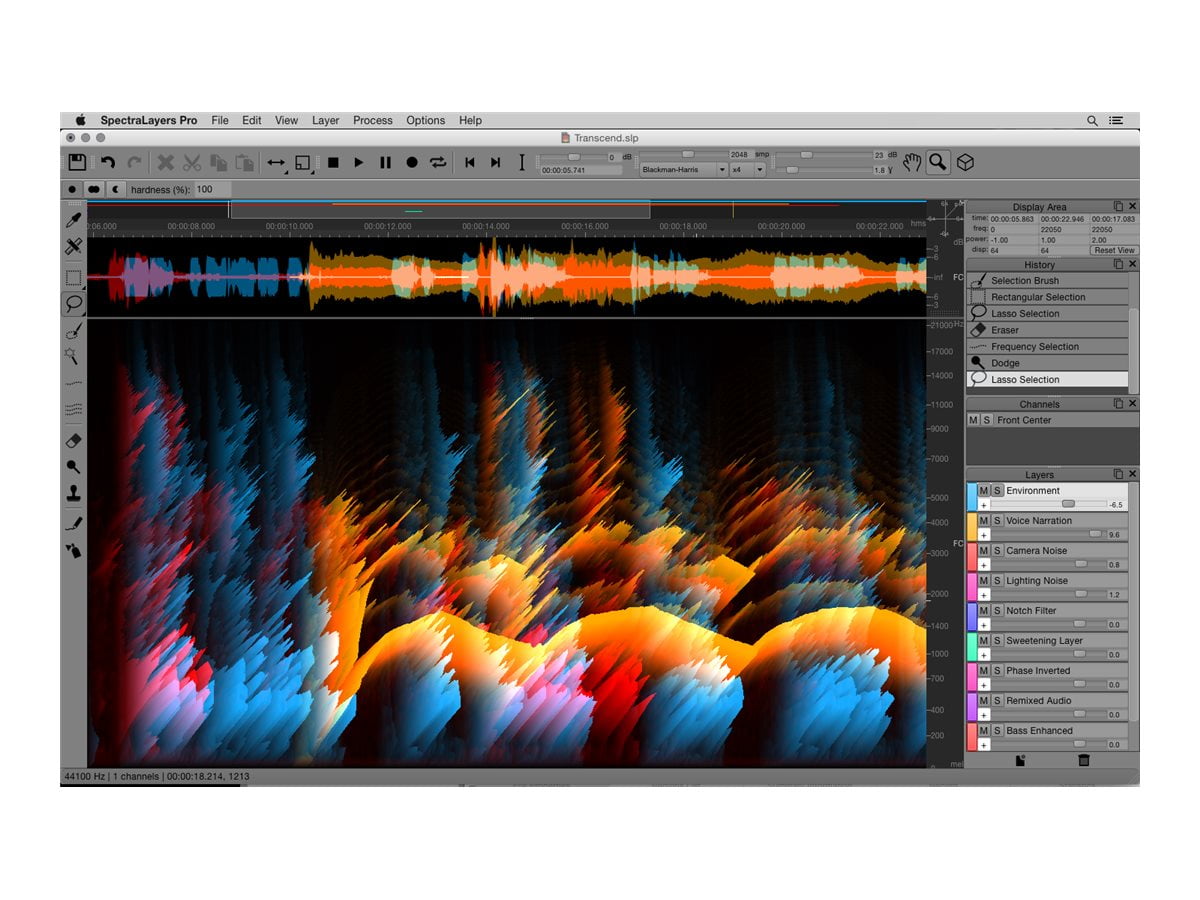Viewport: 1200px width, 900px height.
Task: Mute the Front Center channel
Action: tap(974, 420)
